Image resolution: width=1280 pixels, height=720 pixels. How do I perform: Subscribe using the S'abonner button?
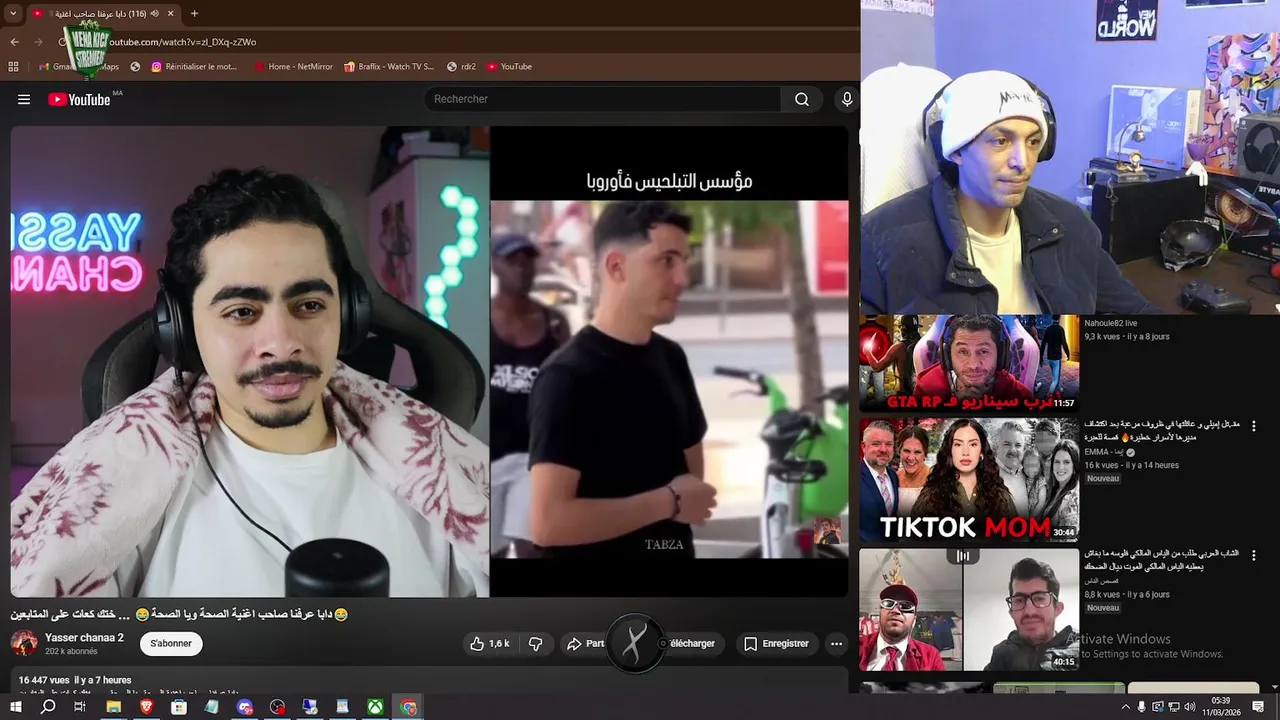coord(171,644)
